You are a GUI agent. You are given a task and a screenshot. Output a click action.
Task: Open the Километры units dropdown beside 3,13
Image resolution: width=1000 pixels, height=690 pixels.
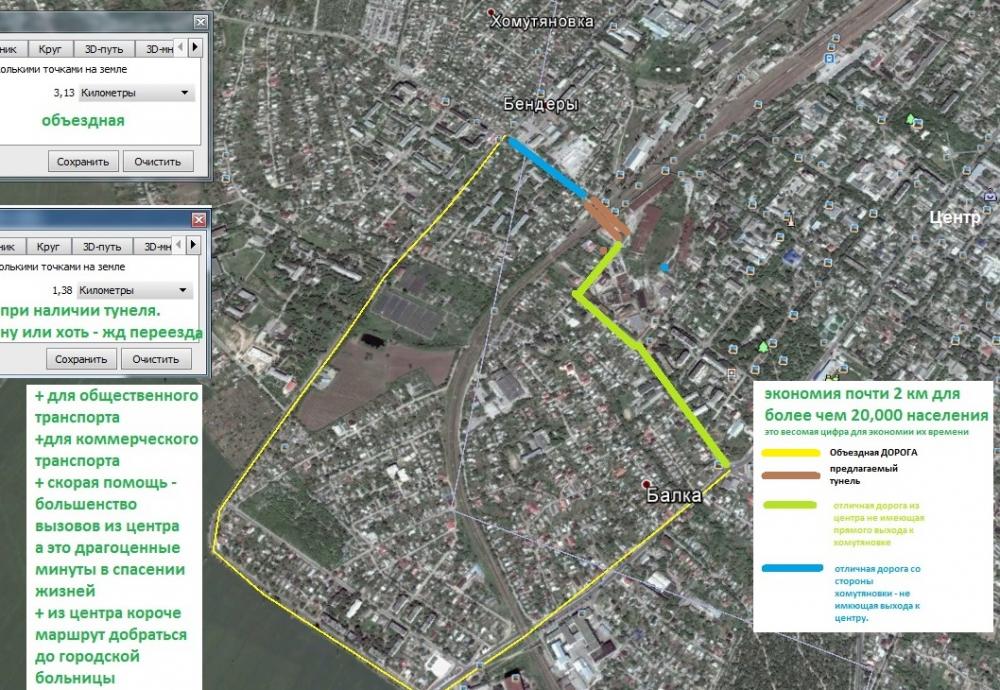pyautogui.click(x=134, y=93)
